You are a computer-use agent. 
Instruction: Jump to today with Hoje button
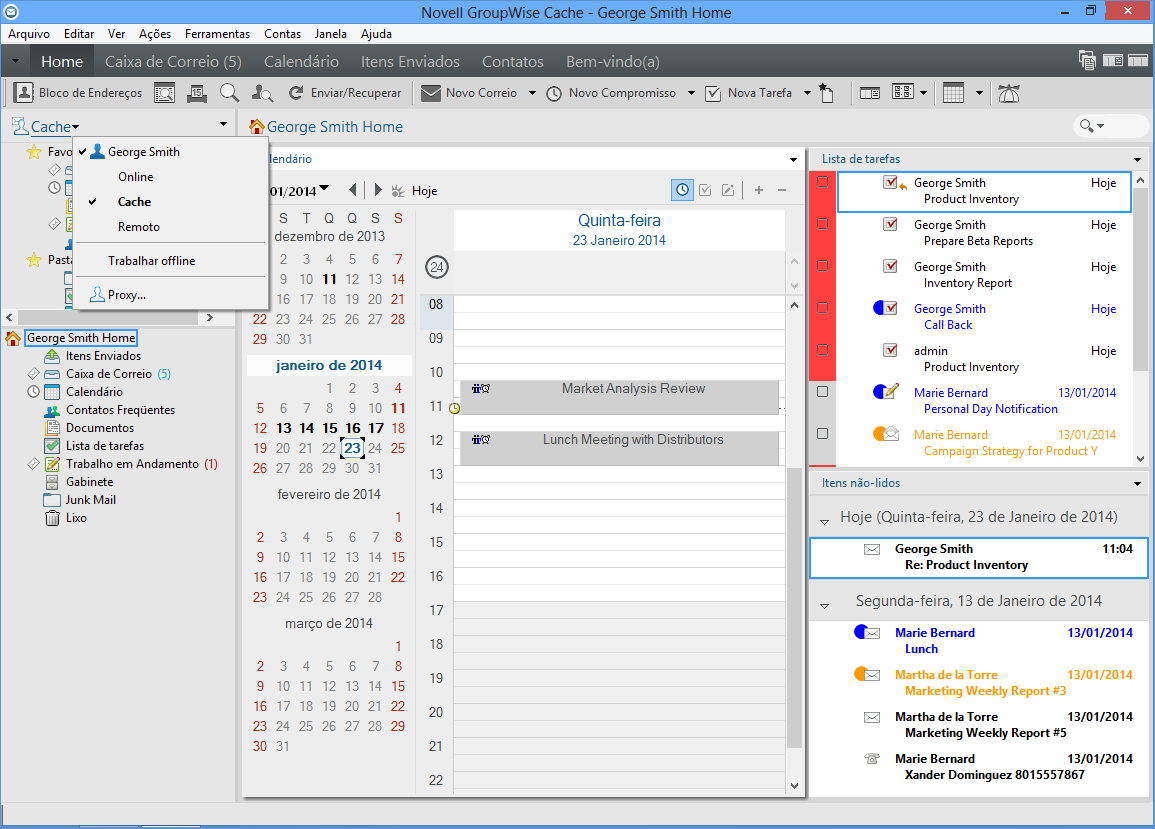[415, 191]
